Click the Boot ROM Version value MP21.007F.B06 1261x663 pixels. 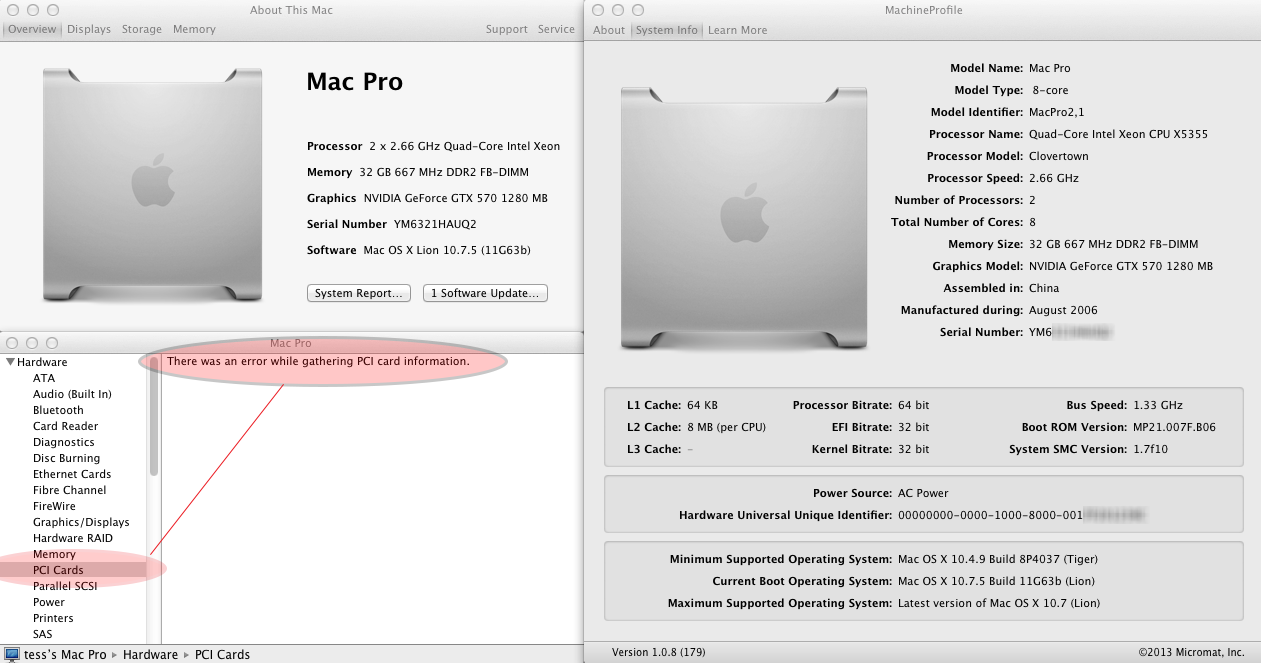[1175, 427]
